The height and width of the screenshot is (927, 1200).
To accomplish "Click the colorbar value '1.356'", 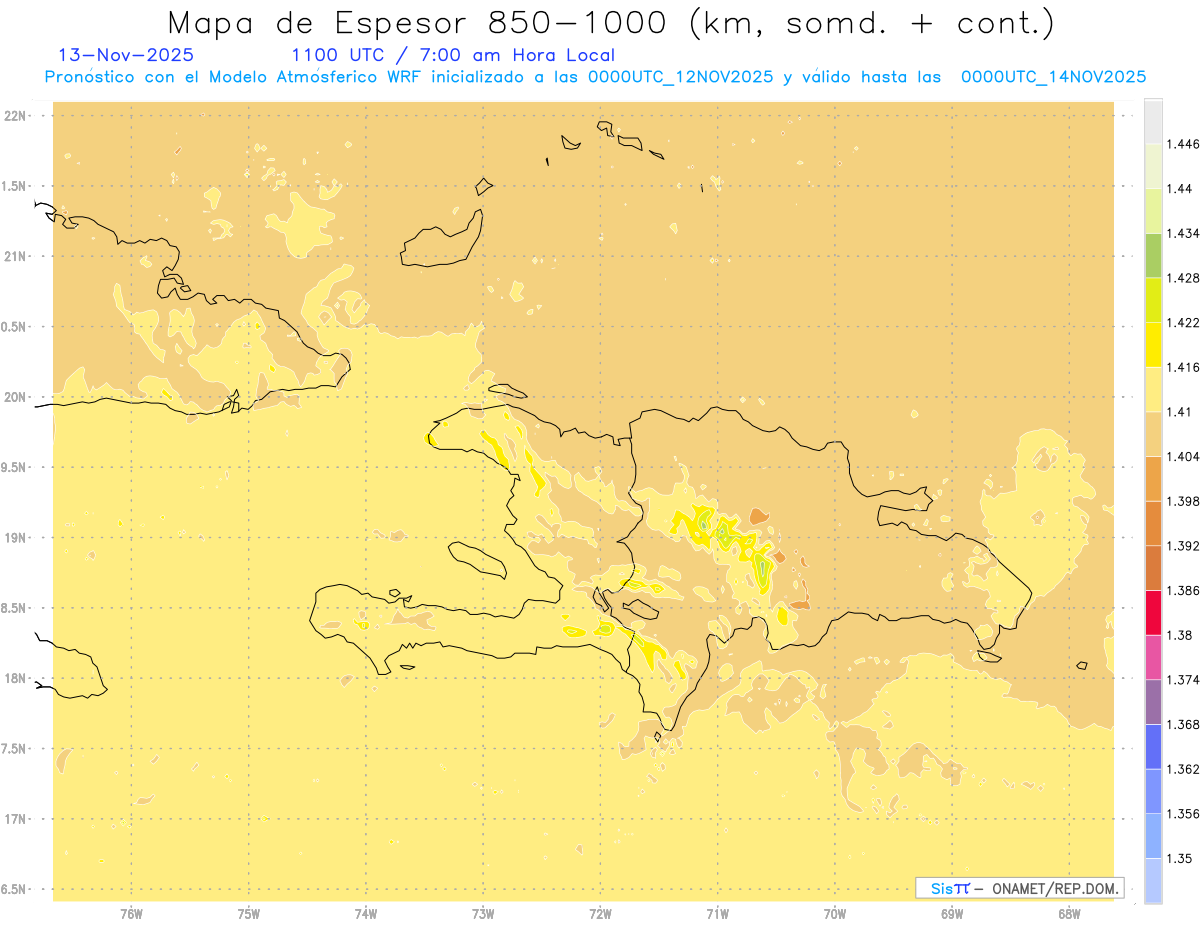I will tap(1183, 814).
